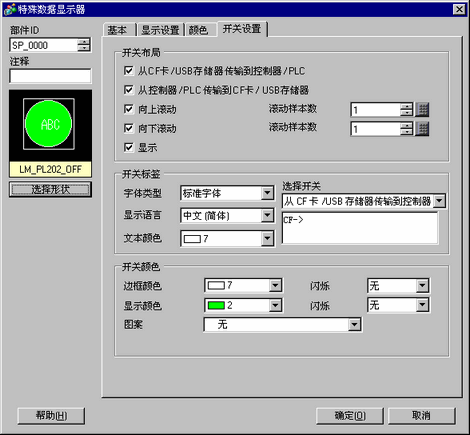Screen dimensions: 470x435
Task: Switch to the 基本 tab
Action: tap(119, 30)
